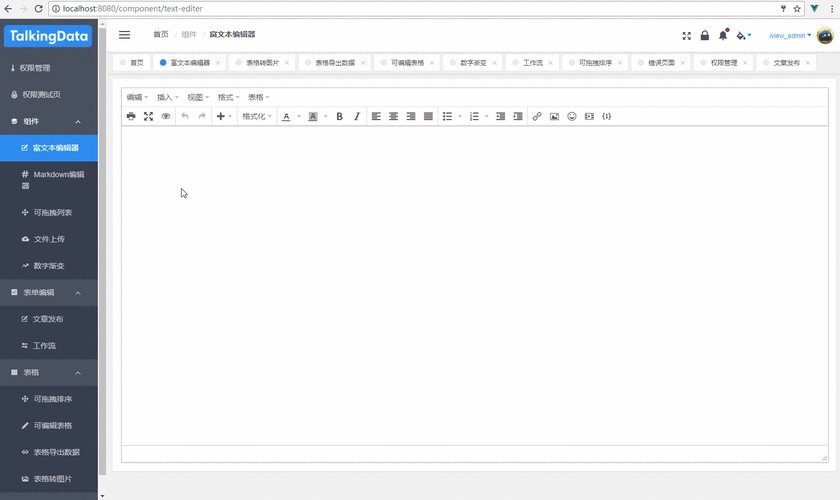Image resolution: width=840 pixels, height=500 pixels.
Task: Open 表格导出数据 in sidebar
Action: click(x=49, y=452)
